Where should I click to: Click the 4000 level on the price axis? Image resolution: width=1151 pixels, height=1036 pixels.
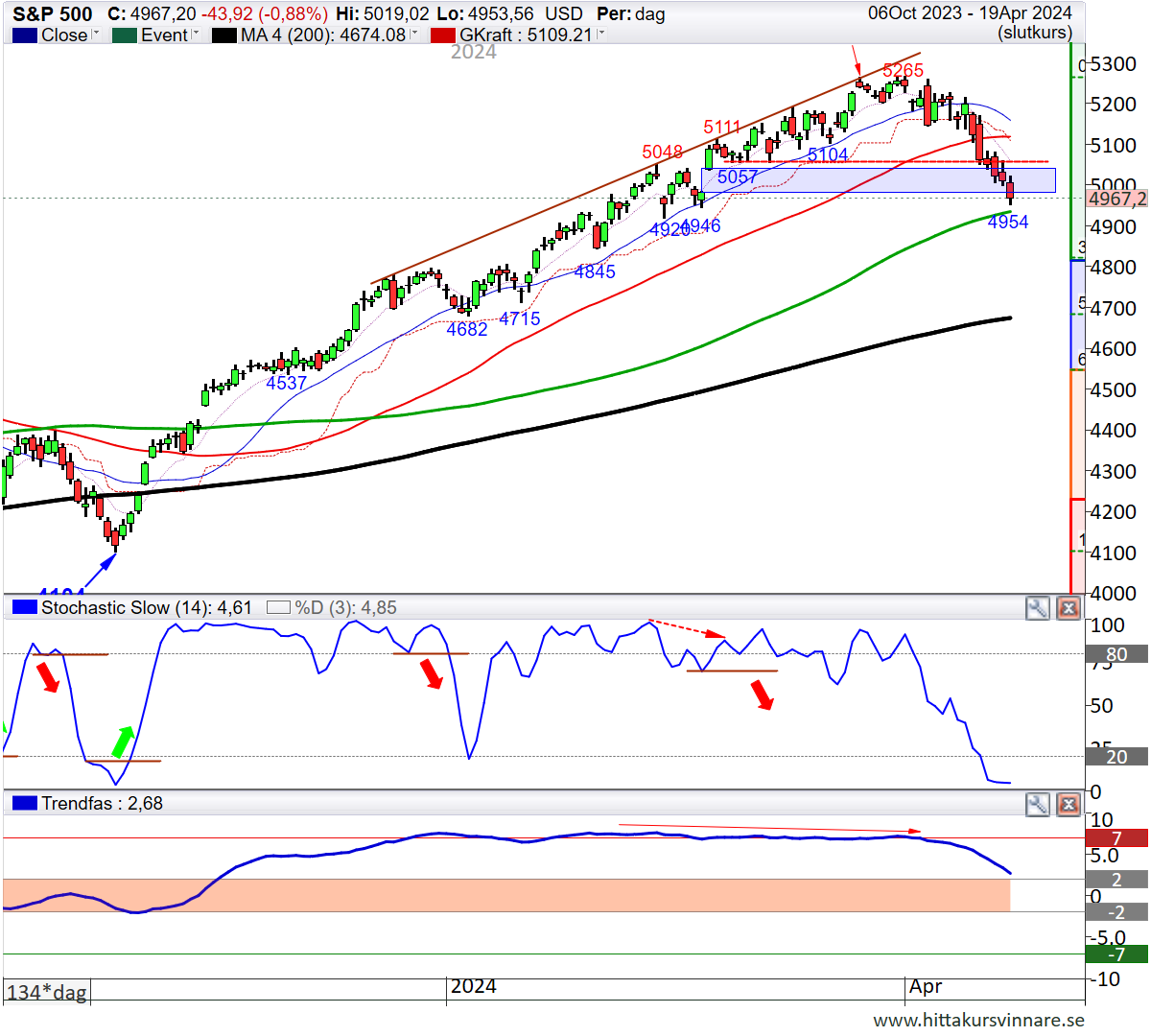click(1114, 594)
